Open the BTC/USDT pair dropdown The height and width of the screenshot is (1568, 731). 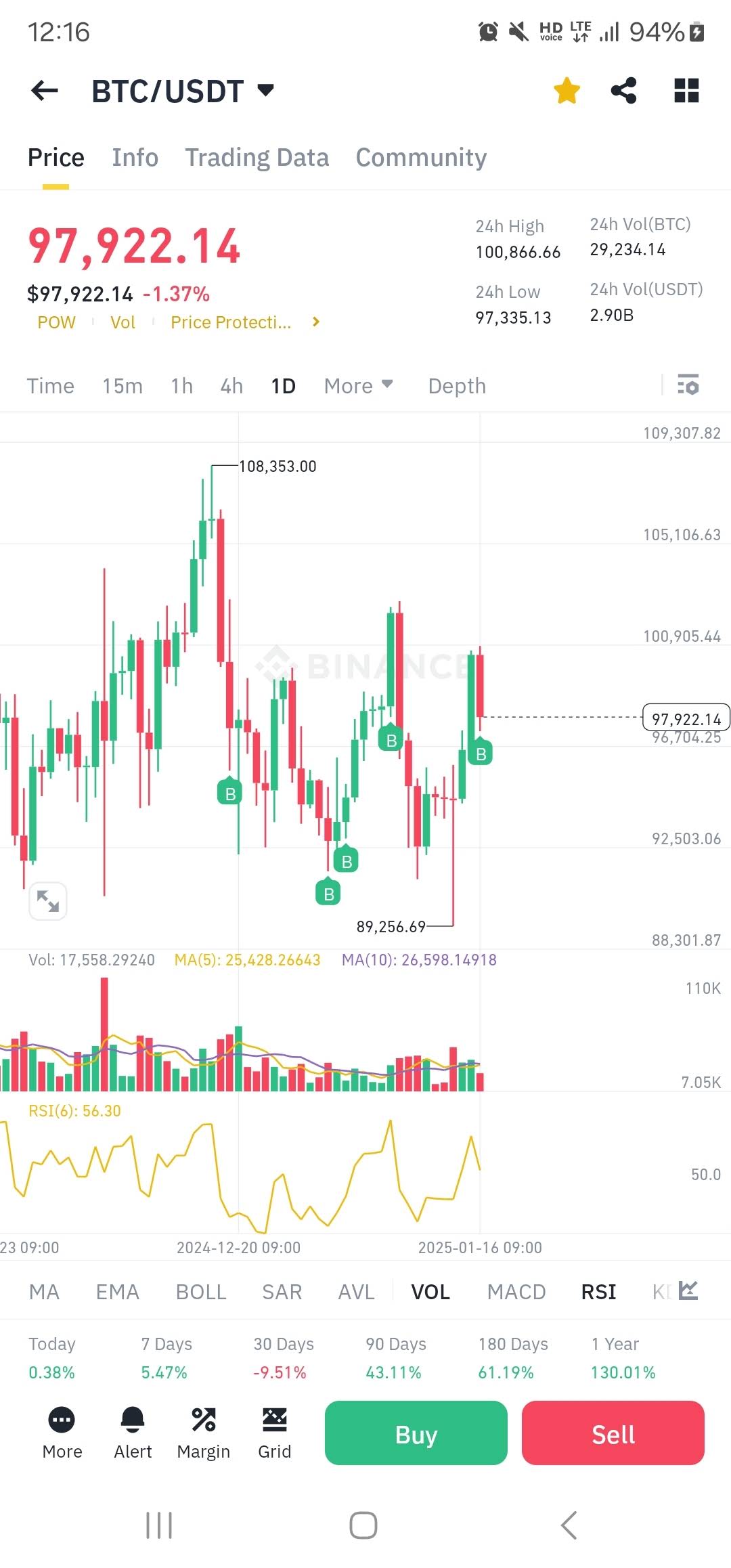click(x=266, y=90)
